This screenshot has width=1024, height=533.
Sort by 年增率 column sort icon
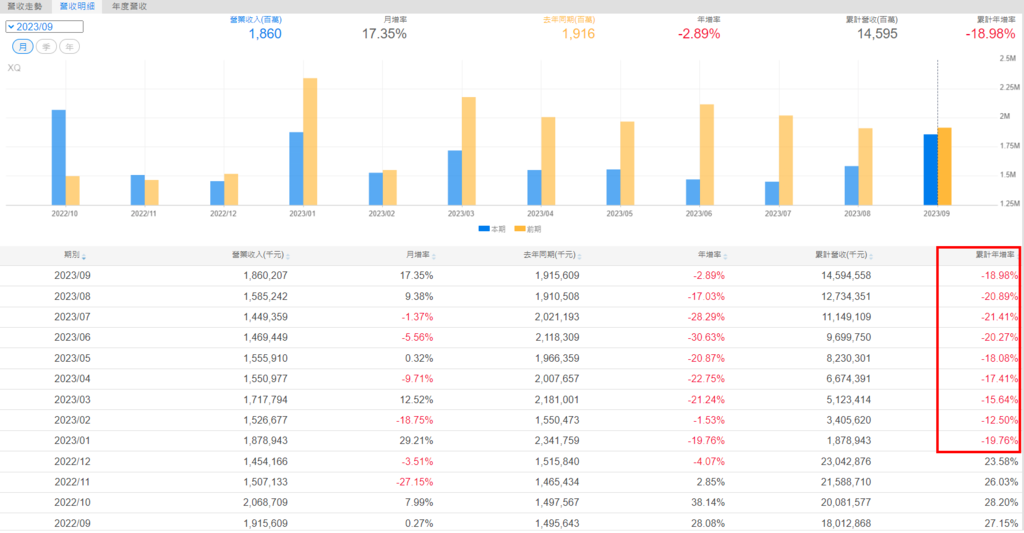pyautogui.click(x=726, y=256)
